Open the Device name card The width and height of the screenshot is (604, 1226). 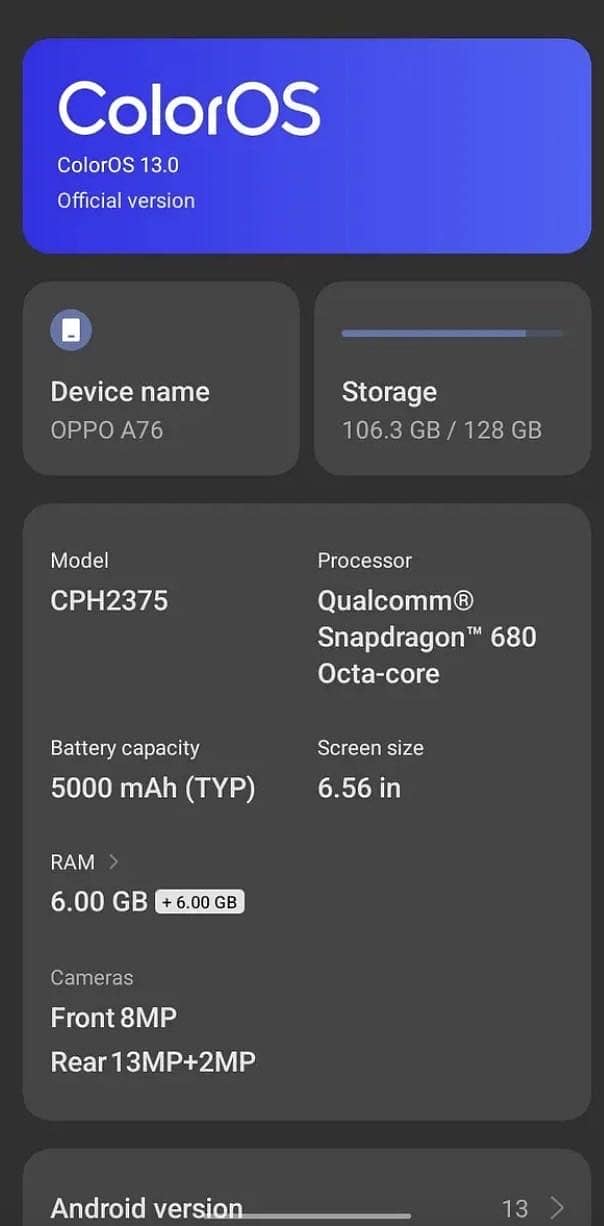pos(161,378)
